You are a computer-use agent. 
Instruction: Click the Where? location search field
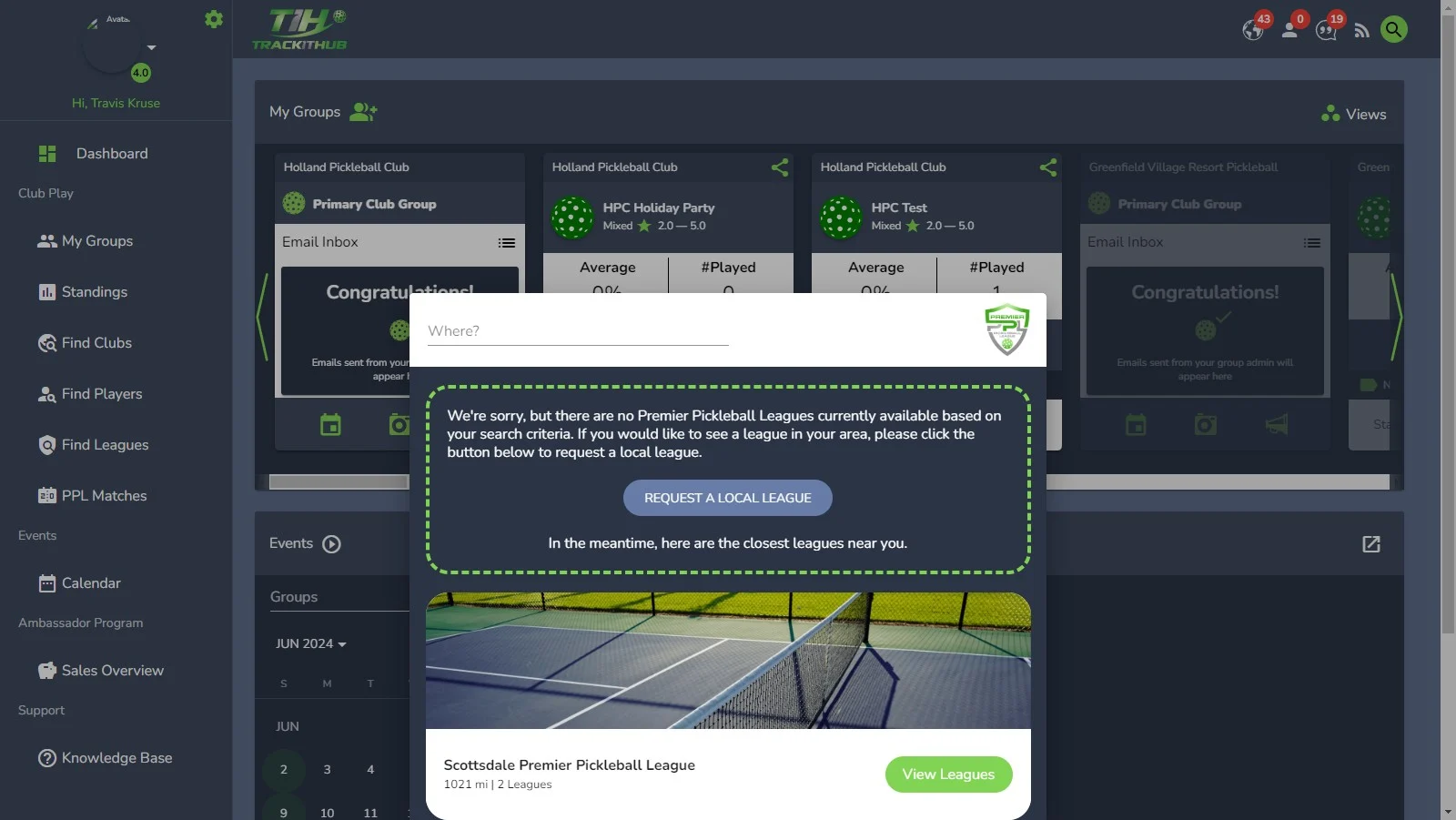578,331
